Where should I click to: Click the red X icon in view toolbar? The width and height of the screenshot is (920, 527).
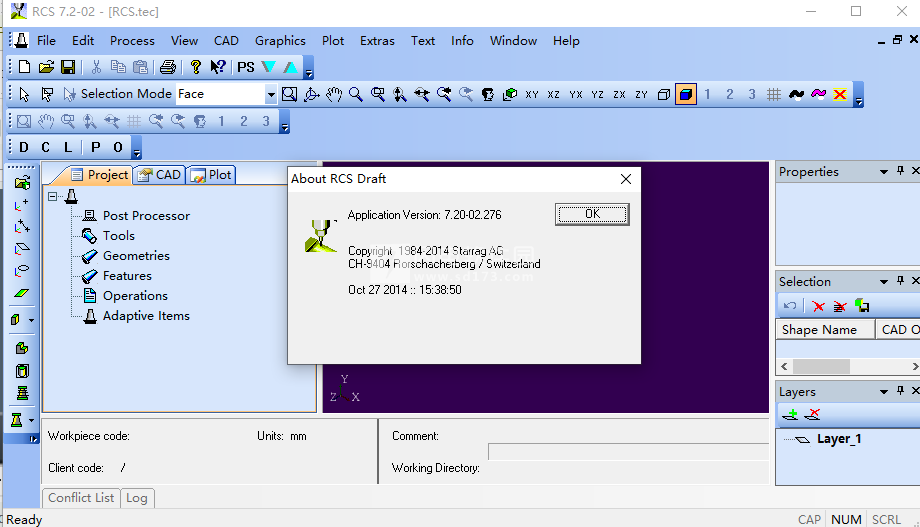pos(840,94)
